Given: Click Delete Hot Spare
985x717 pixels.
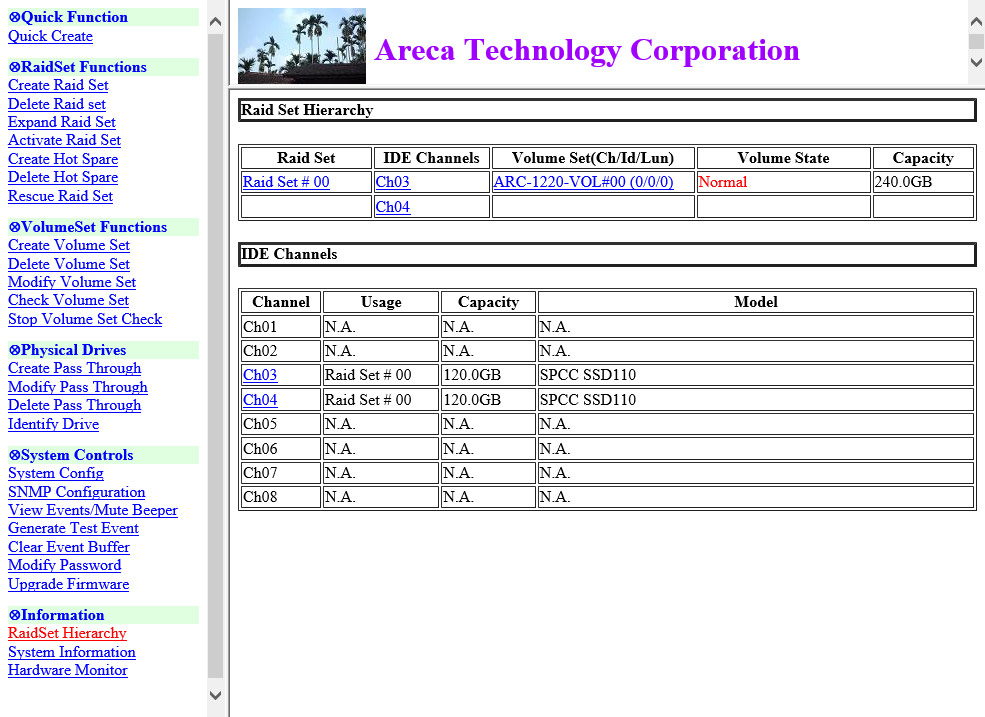Looking at the screenshot, I should (x=63, y=178).
